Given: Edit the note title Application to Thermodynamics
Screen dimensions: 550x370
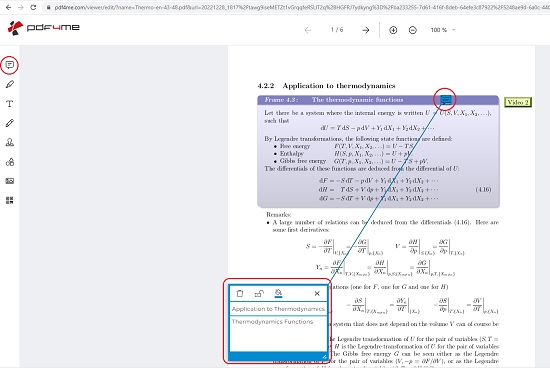Looking at the screenshot, I should 278,309.
